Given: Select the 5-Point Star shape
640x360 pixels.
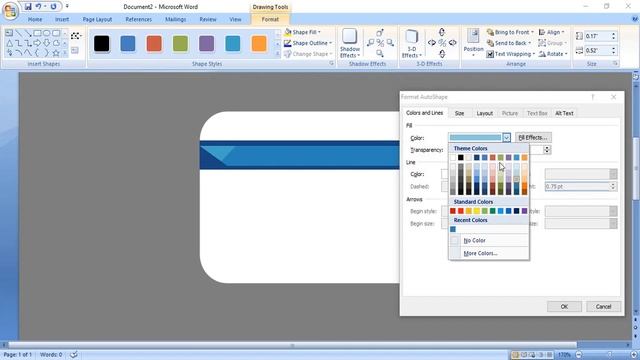Looking at the screenshot, I should pos(56,53).
